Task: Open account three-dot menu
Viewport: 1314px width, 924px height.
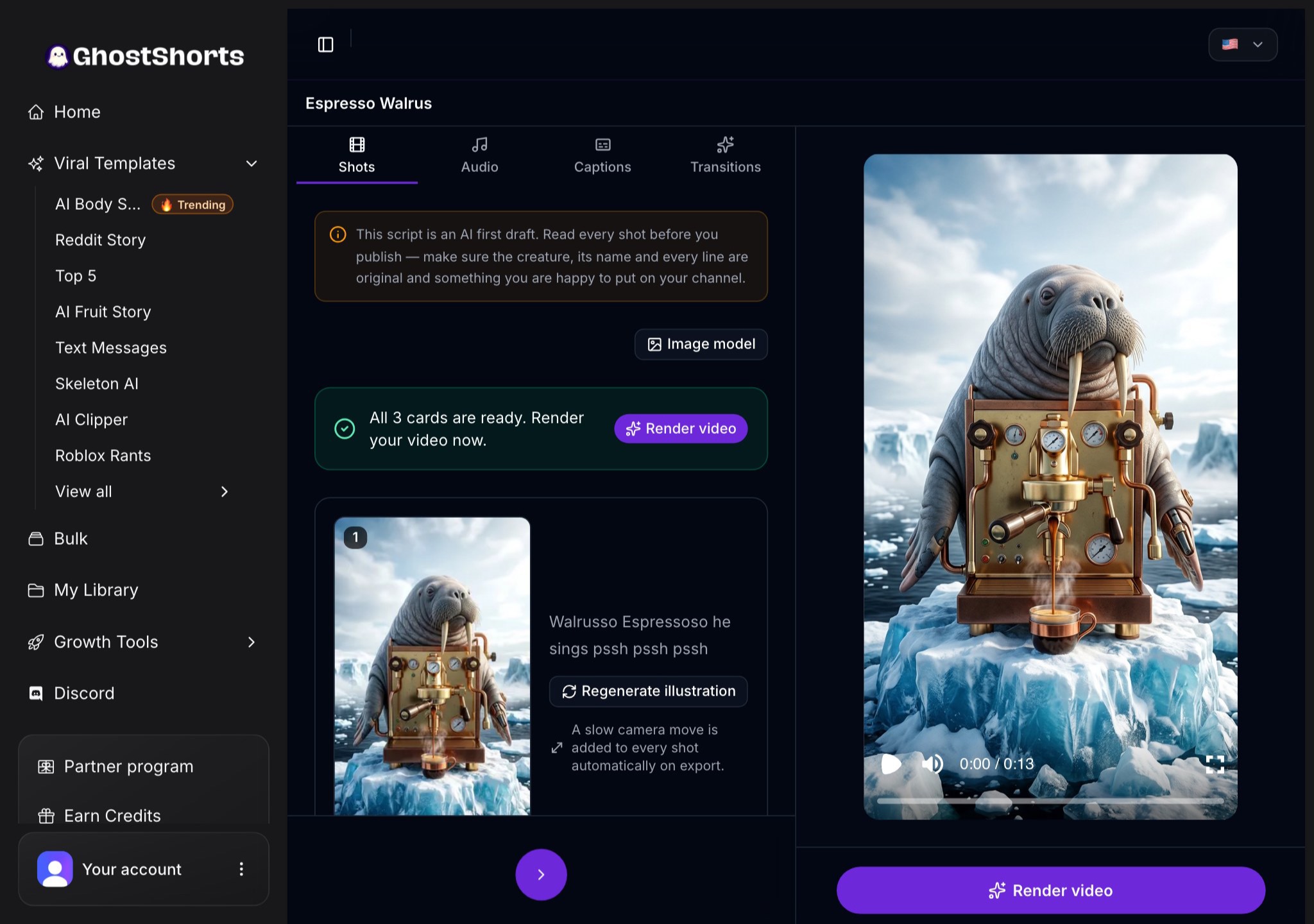Action: (x=241, y=869)
